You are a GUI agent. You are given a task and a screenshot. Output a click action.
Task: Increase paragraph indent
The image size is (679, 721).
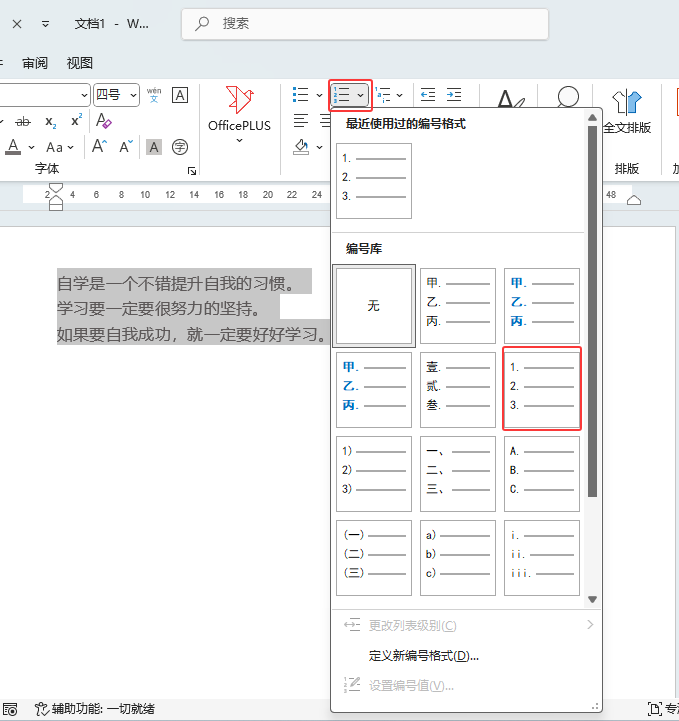454,94
